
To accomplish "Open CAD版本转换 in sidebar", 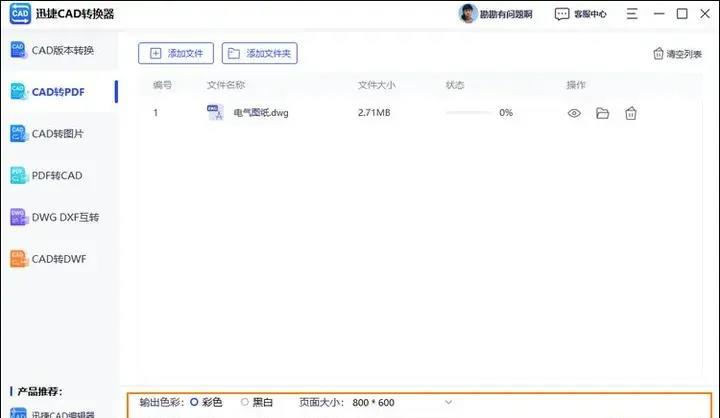I will coord(59,50).
